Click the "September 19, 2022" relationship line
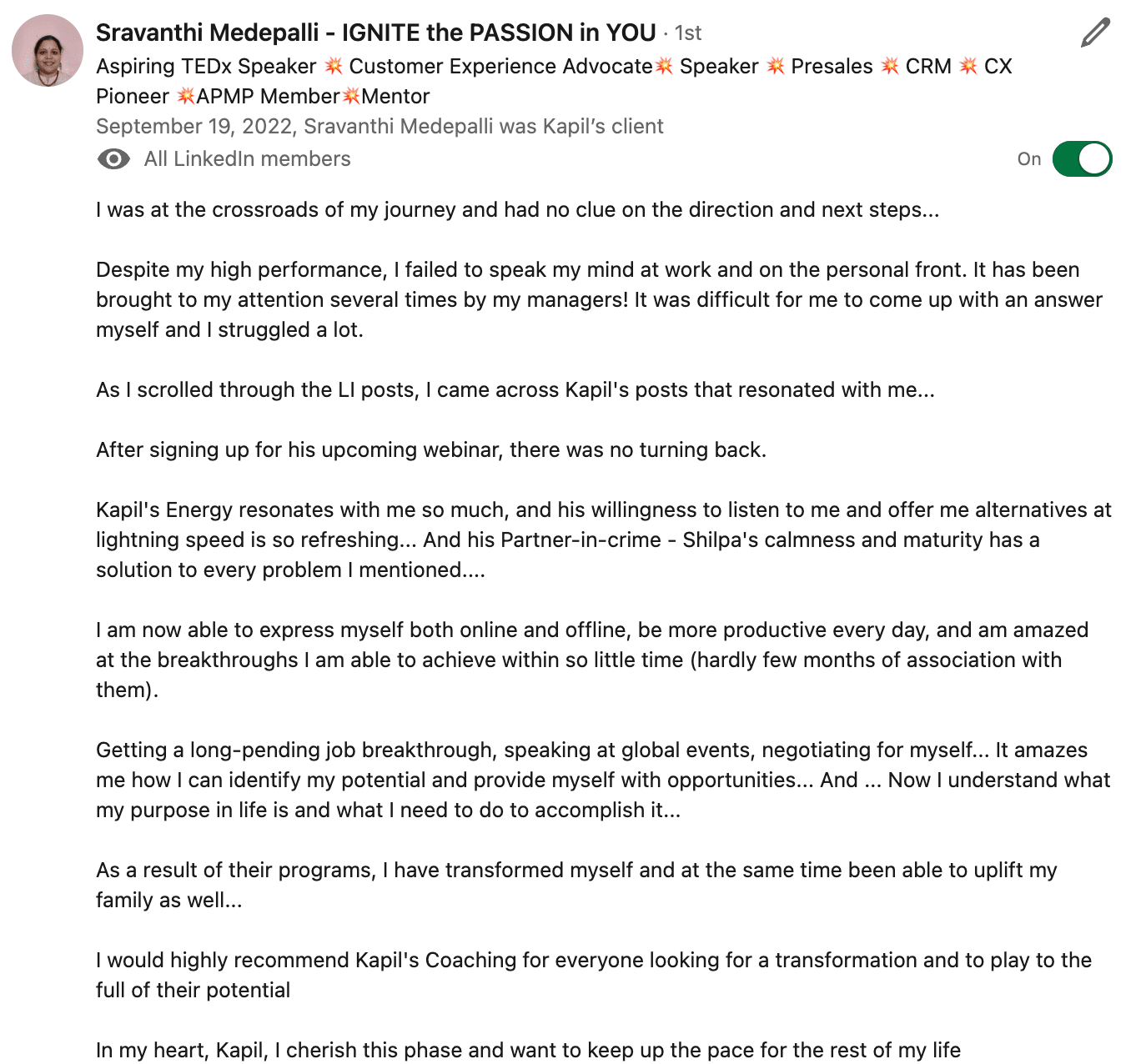 coord(379,127)
